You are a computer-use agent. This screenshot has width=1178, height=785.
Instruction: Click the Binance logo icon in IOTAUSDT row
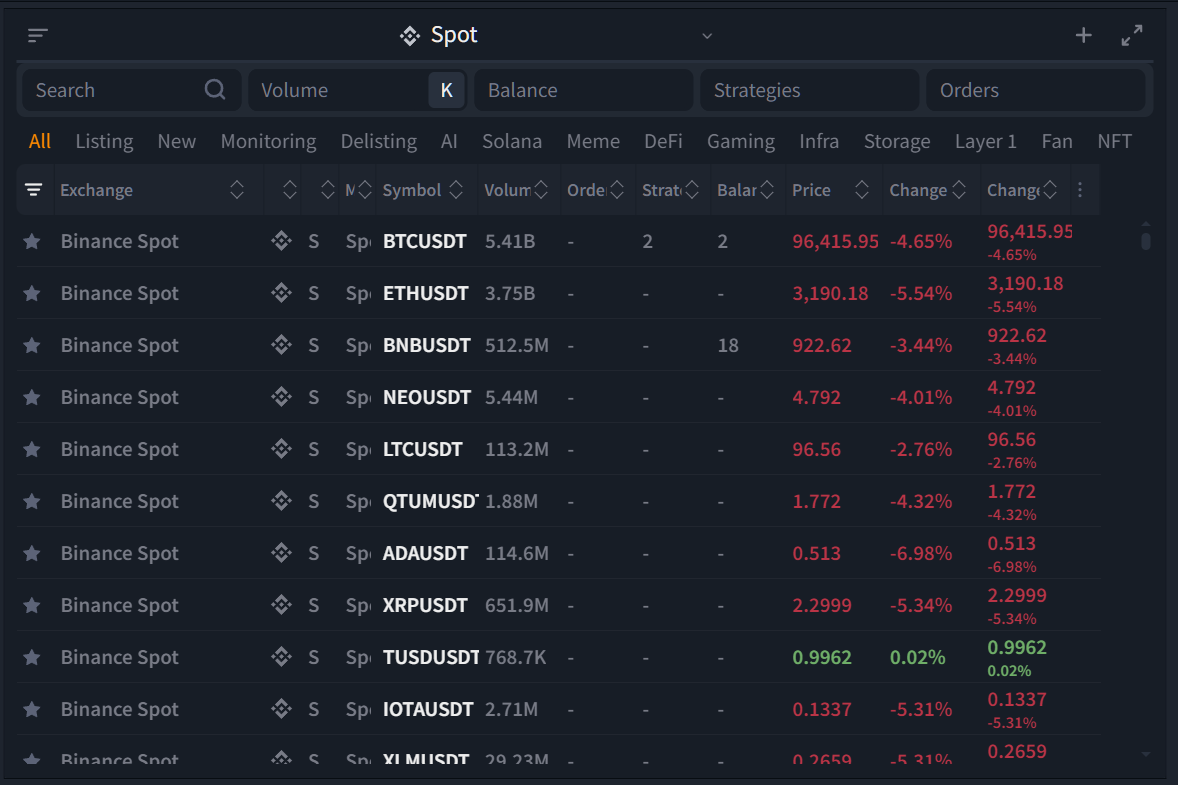[282, 708]
